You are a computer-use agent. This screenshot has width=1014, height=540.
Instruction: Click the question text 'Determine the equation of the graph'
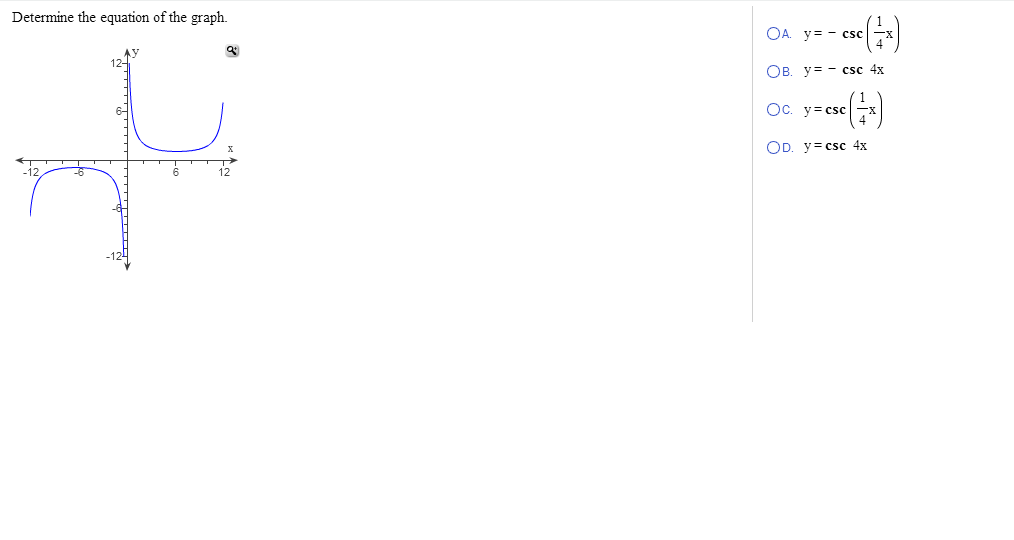coord(120,17)
